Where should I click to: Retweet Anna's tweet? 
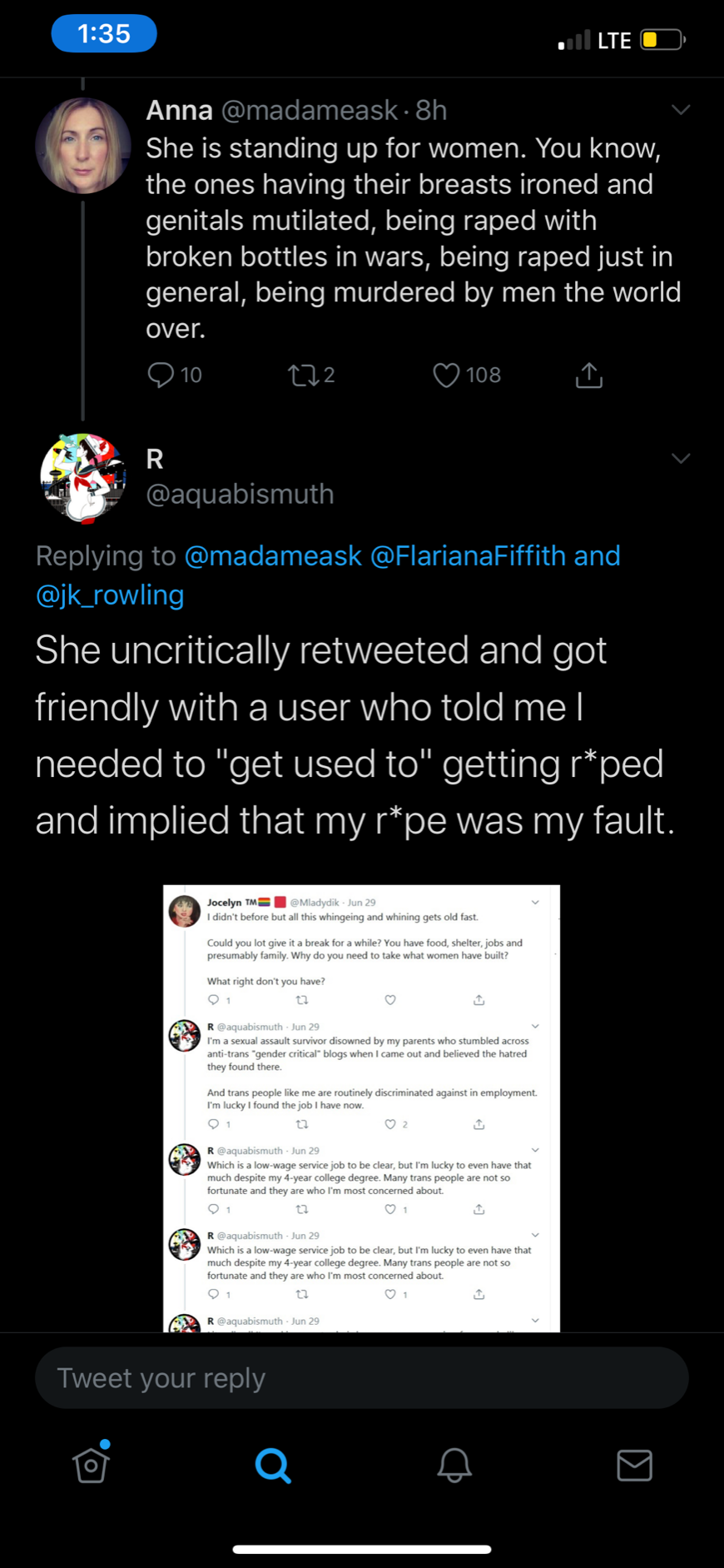coord(303,376)
